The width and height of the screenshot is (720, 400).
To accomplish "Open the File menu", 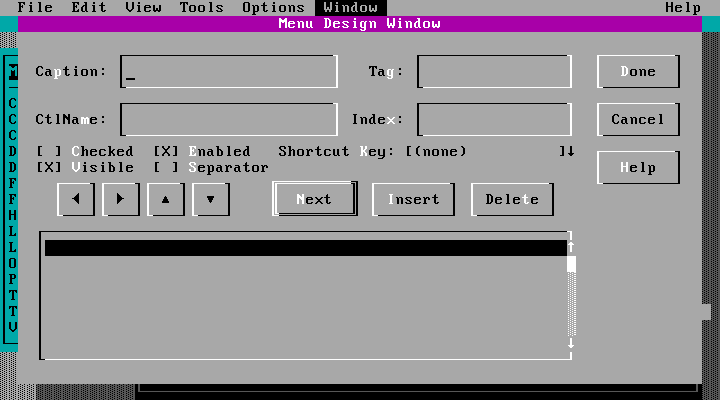I will coord(35,7).
